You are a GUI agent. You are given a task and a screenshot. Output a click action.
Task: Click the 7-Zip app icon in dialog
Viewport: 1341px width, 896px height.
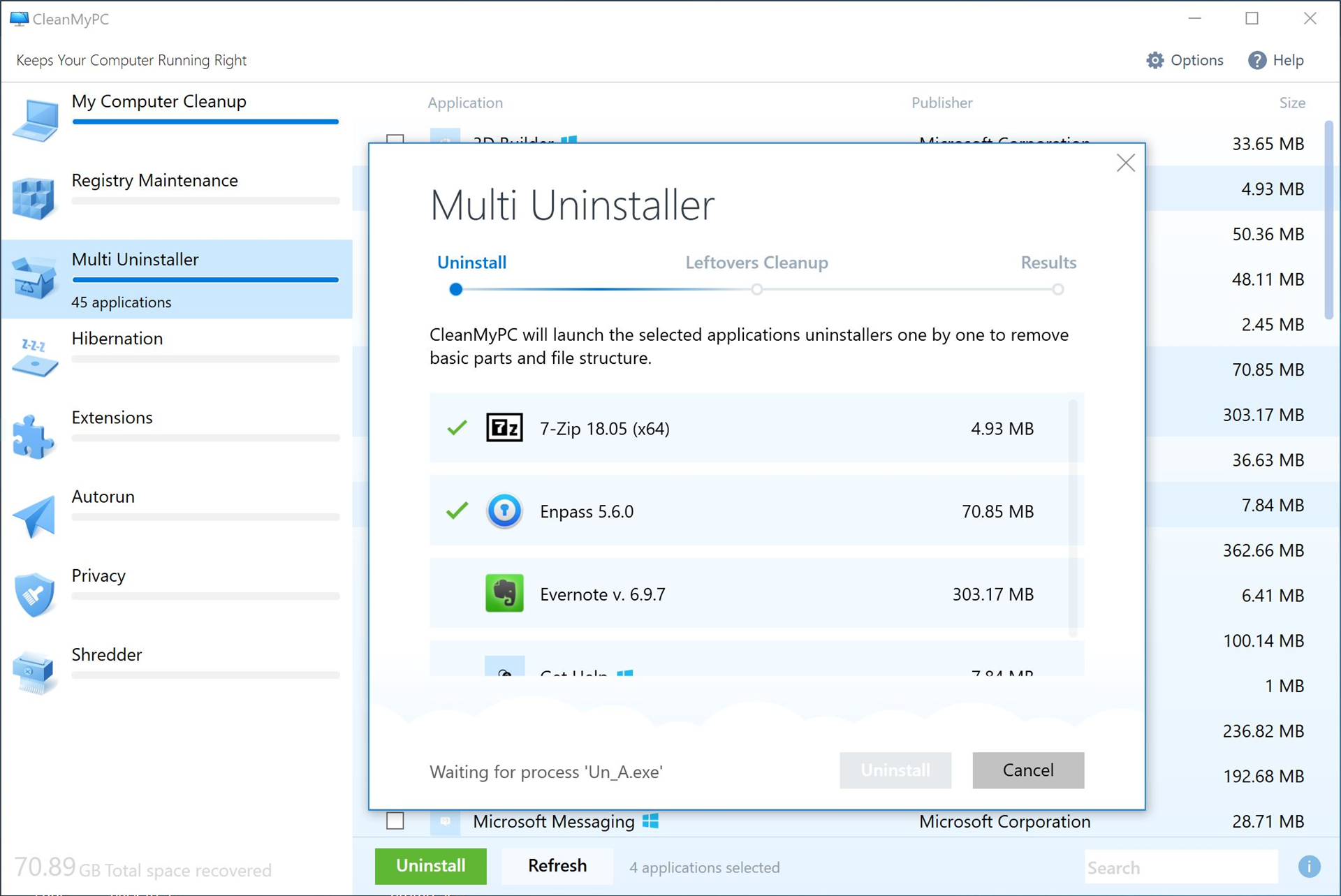[x=504, y=428]
